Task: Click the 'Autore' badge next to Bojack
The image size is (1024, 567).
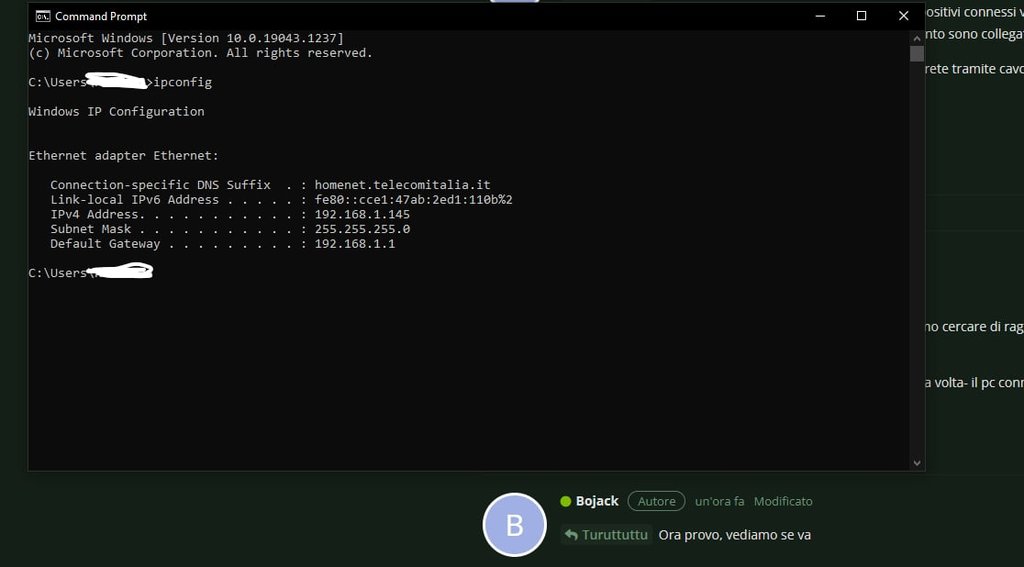Action: point(656,501)
